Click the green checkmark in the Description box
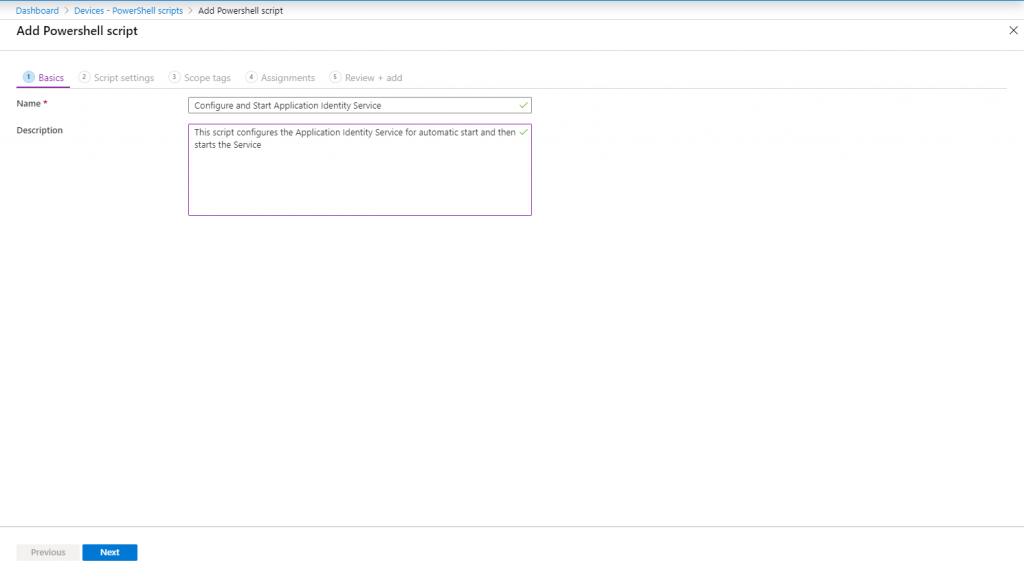The width and height of the screenshot is (1024, 578). click(523, 132)
